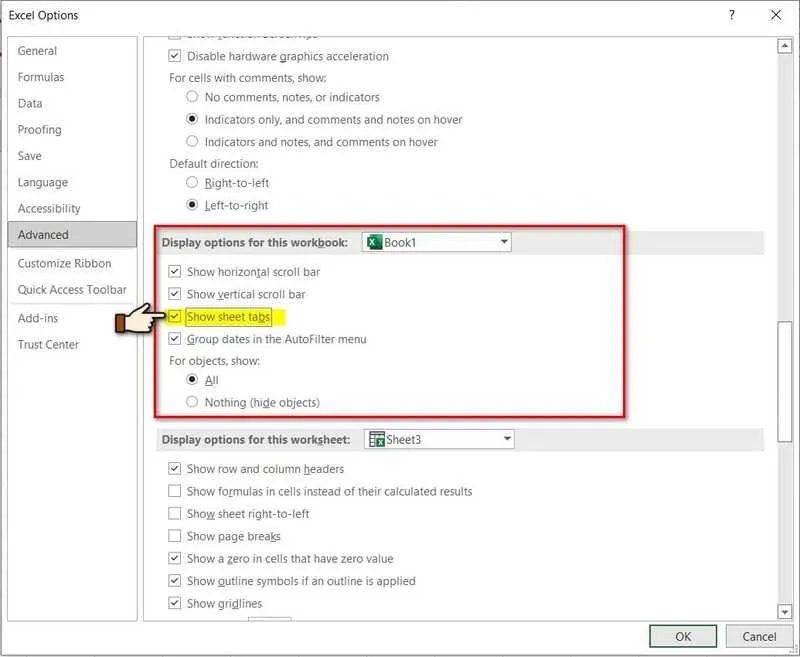Choose Nothing (hide objects) for objects
The image size is (800, 657).
(x=191, y=401)
